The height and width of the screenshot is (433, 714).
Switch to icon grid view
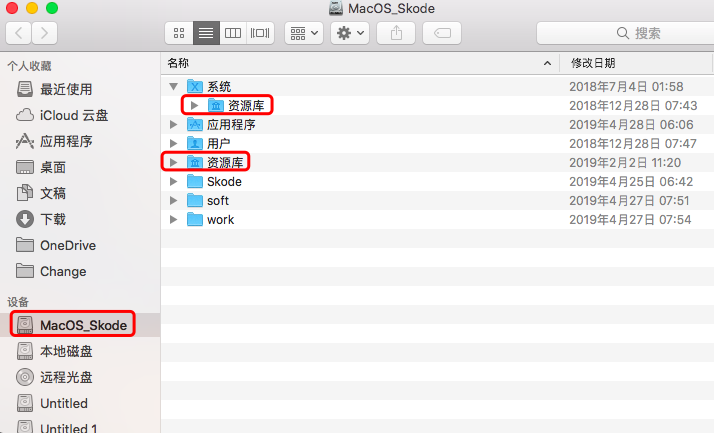tap(179, 33)
